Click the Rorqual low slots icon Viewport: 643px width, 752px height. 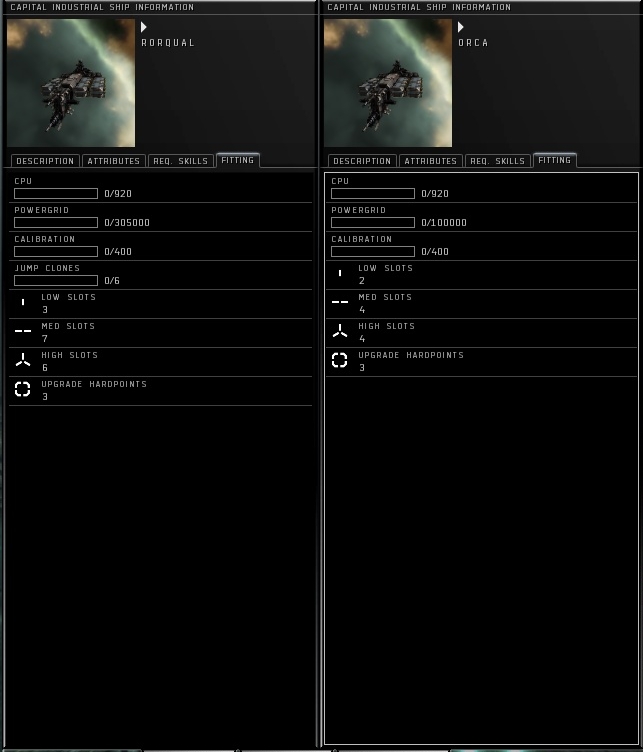pyautogui.click(x=23, y=302)
